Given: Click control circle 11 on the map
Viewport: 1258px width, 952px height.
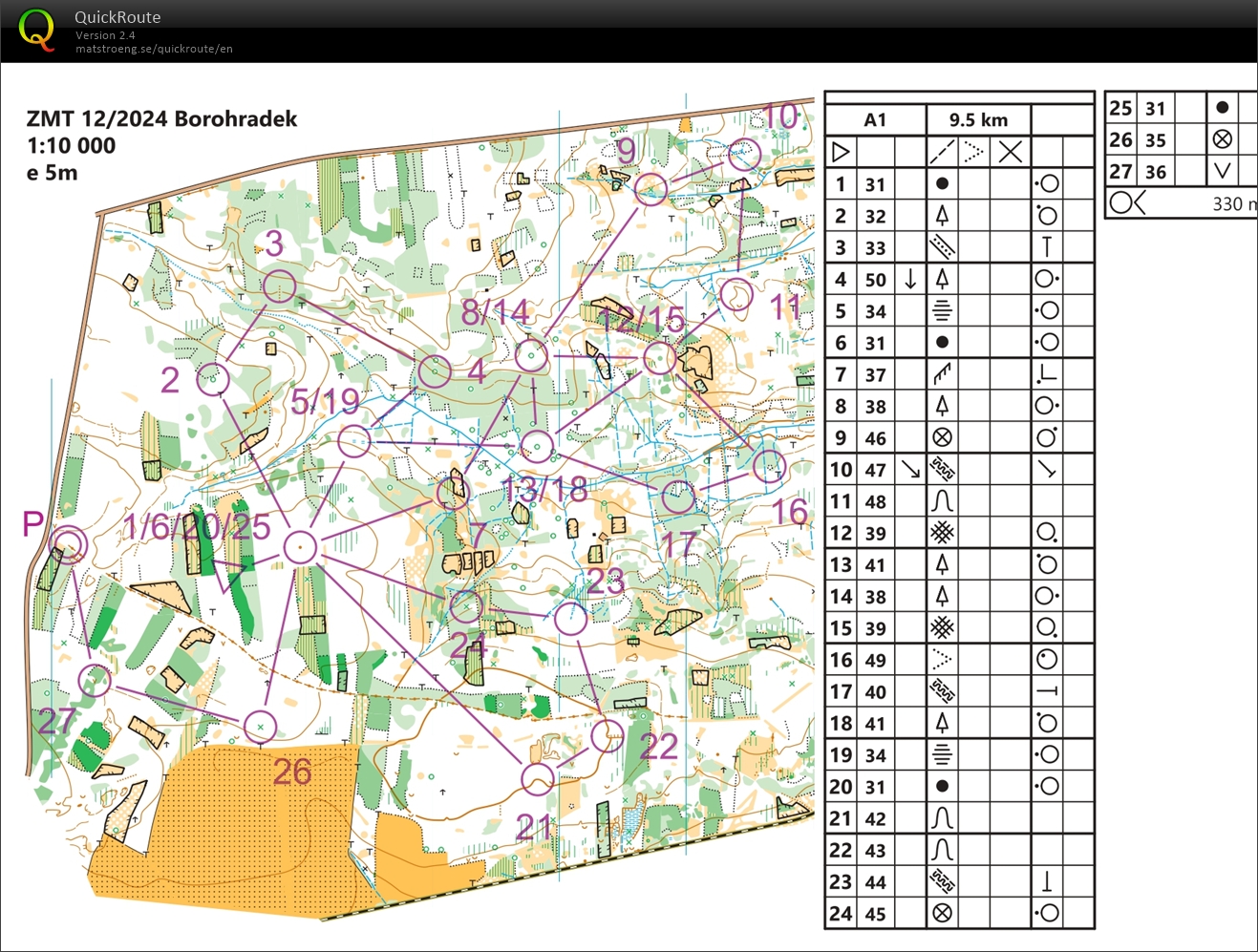Looking at the screenshot, I should point(736,295).
